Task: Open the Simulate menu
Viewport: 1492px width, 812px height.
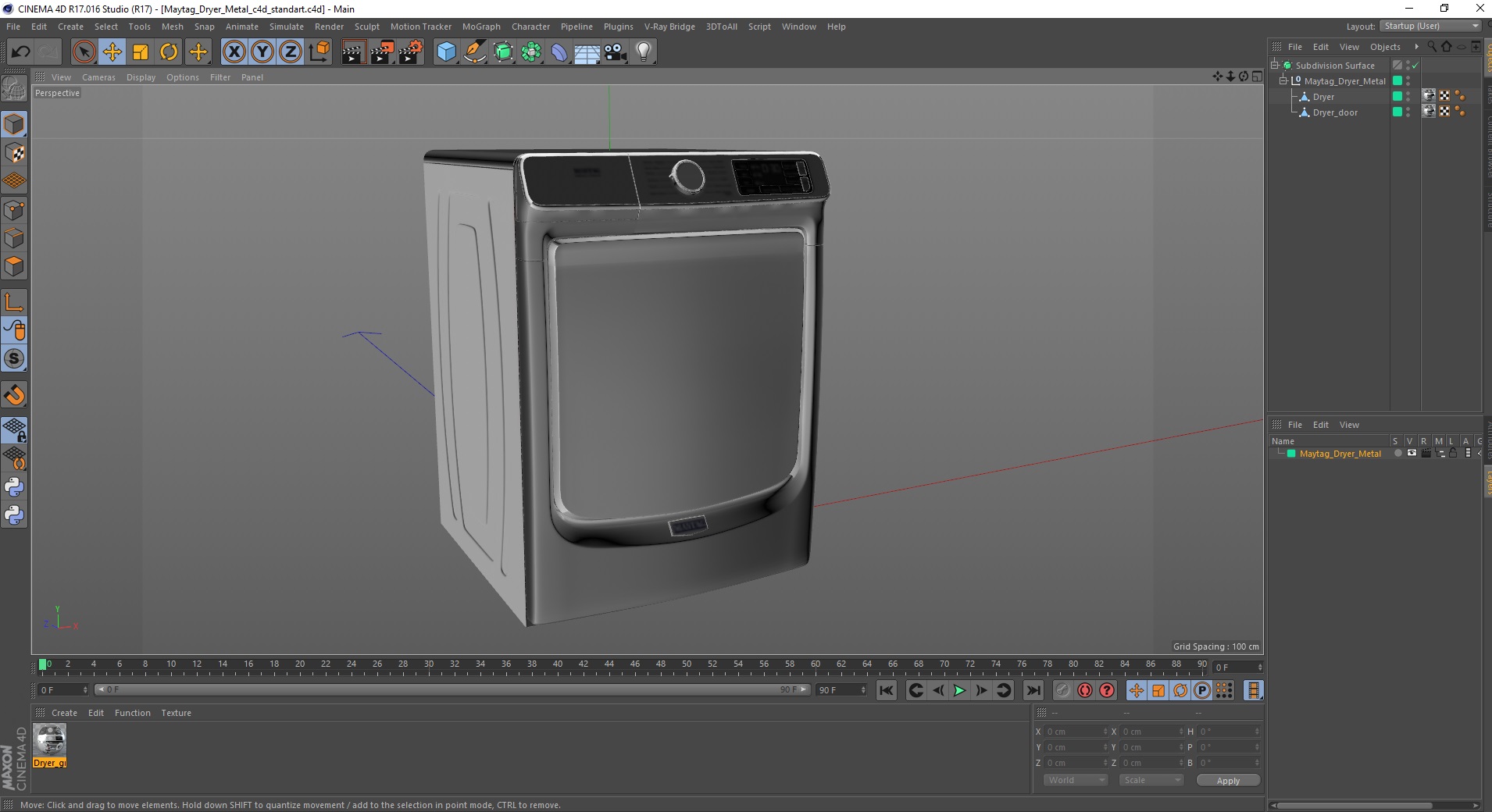Action: (287, 27)
